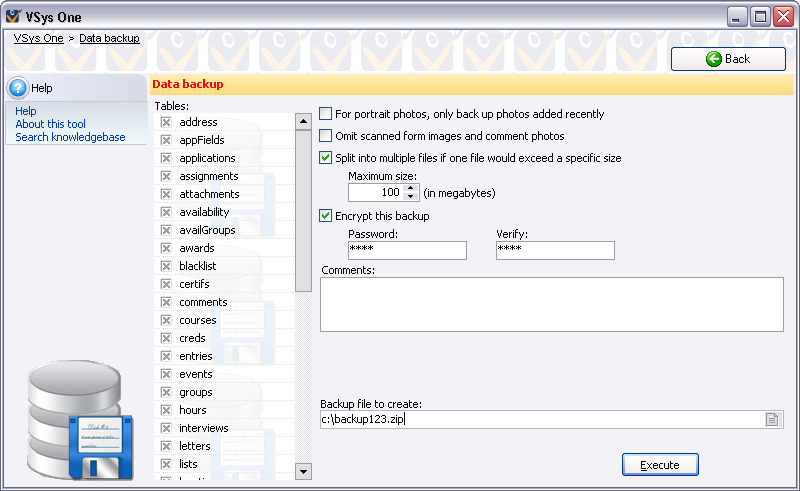Viewport: 800px width, 491px height.
Task: Click the Data backup breadcrumb link
Action: [109, 38]
